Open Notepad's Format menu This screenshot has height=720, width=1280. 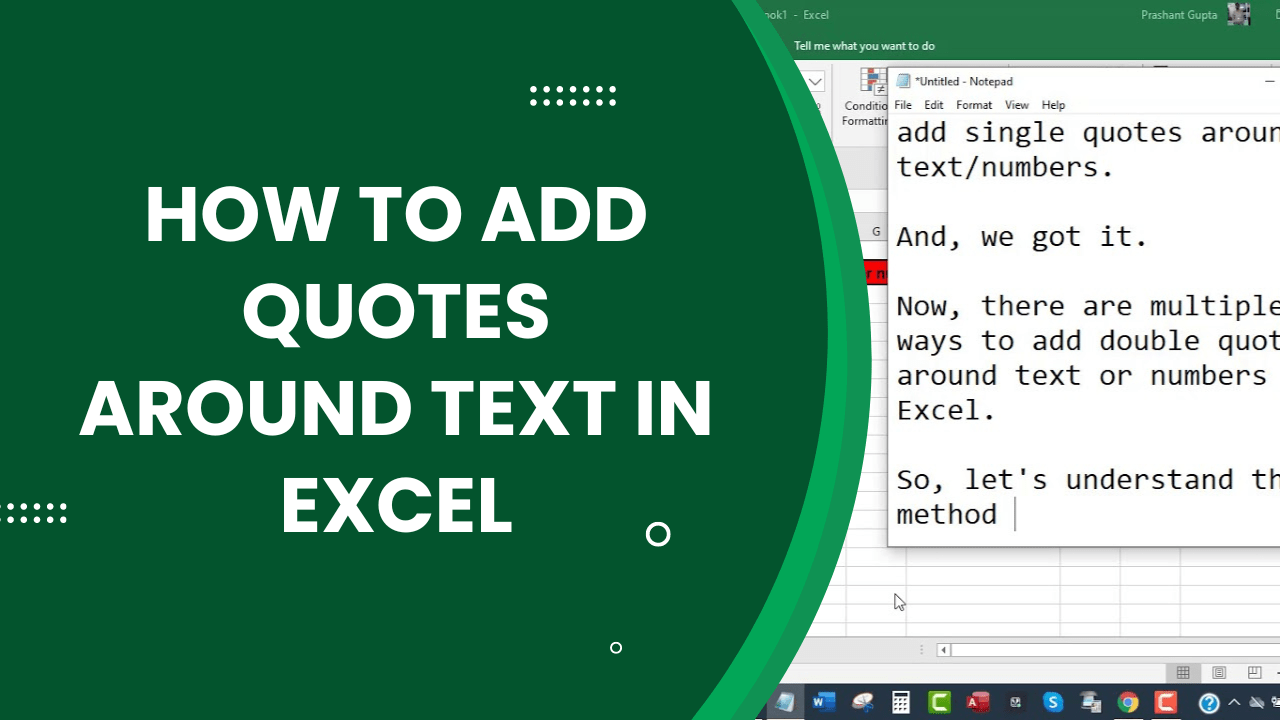click(x=973, y=105)
